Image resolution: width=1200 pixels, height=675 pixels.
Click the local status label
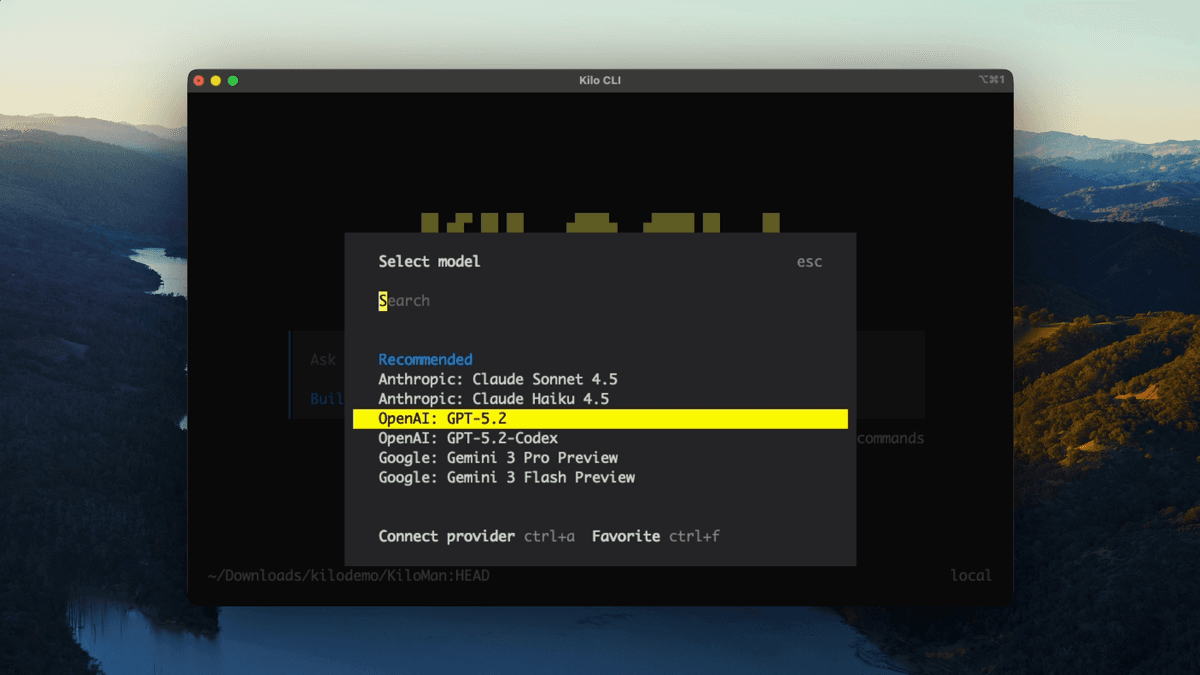[x=971, y=576]
